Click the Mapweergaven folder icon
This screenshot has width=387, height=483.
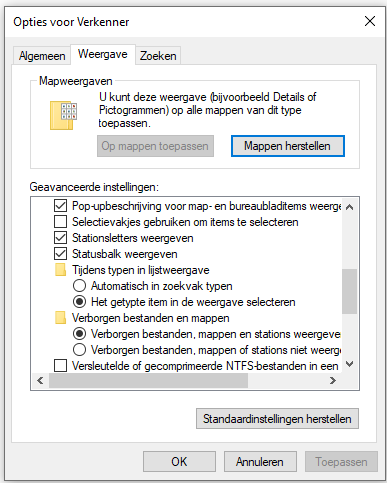[63, 115]
